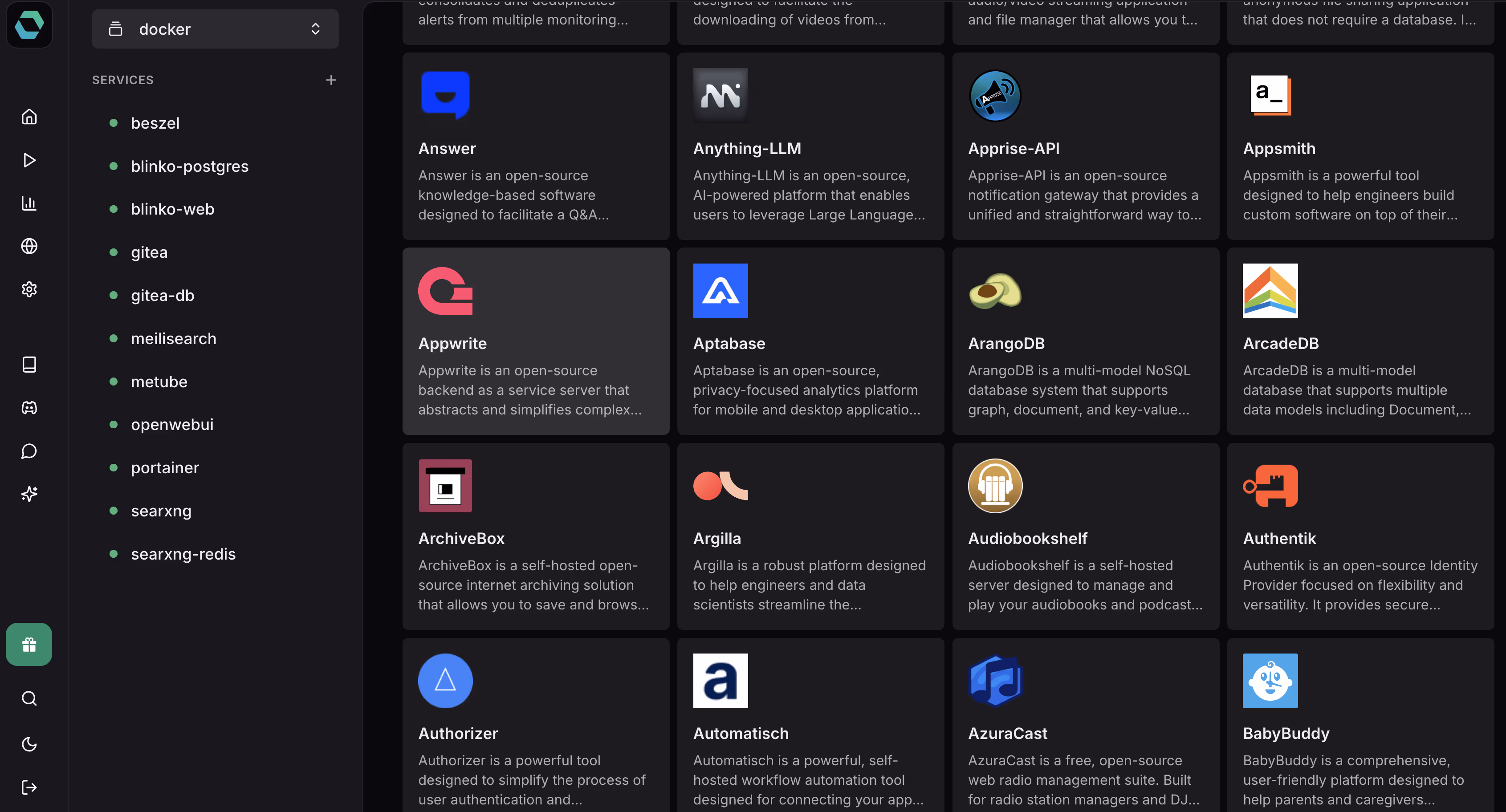Open the docker server dropdown
This screenshot has width=1506, height=812.
coord(215,29)
